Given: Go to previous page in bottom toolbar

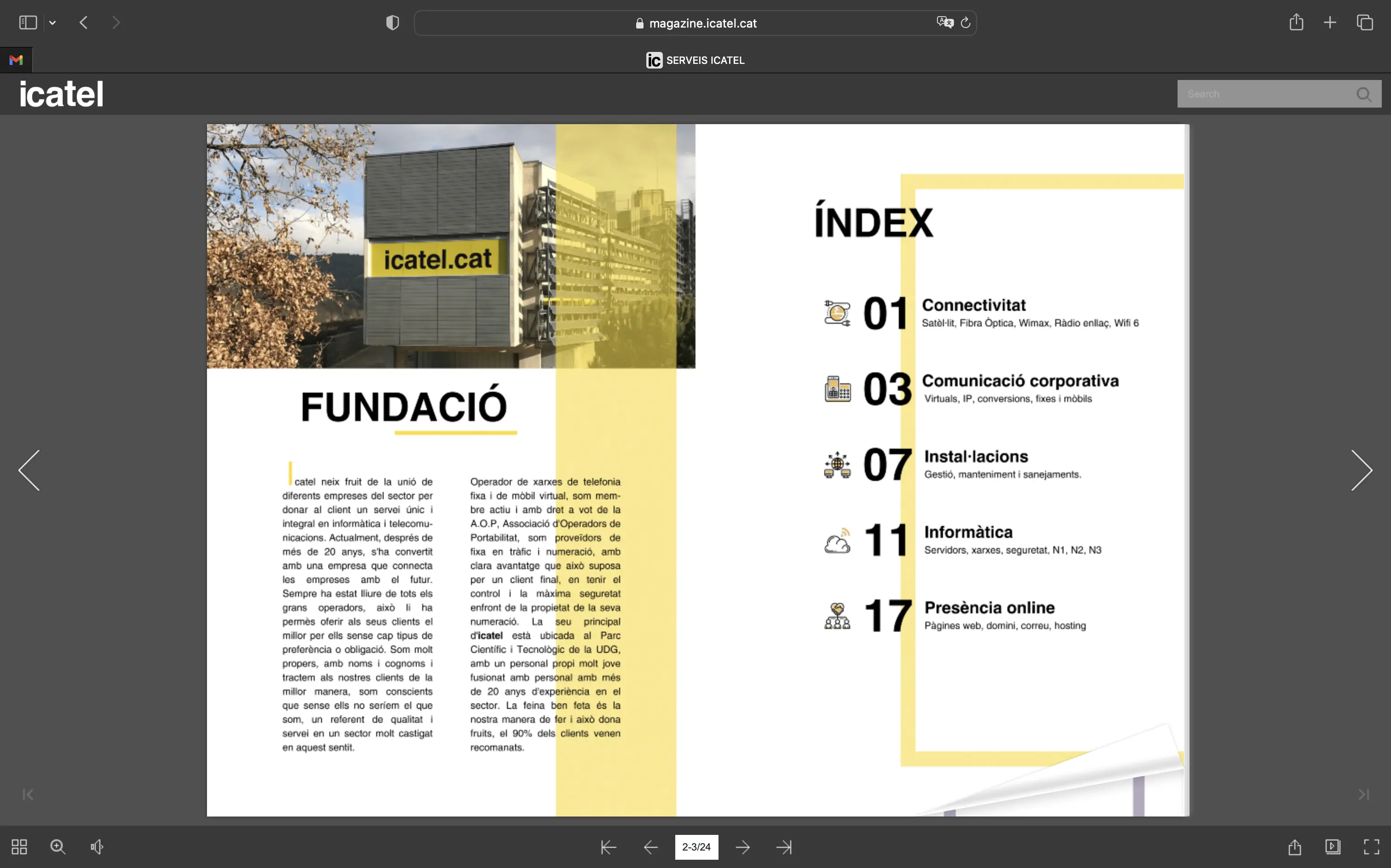Looking at the screenshot, I should pos(651,847).
